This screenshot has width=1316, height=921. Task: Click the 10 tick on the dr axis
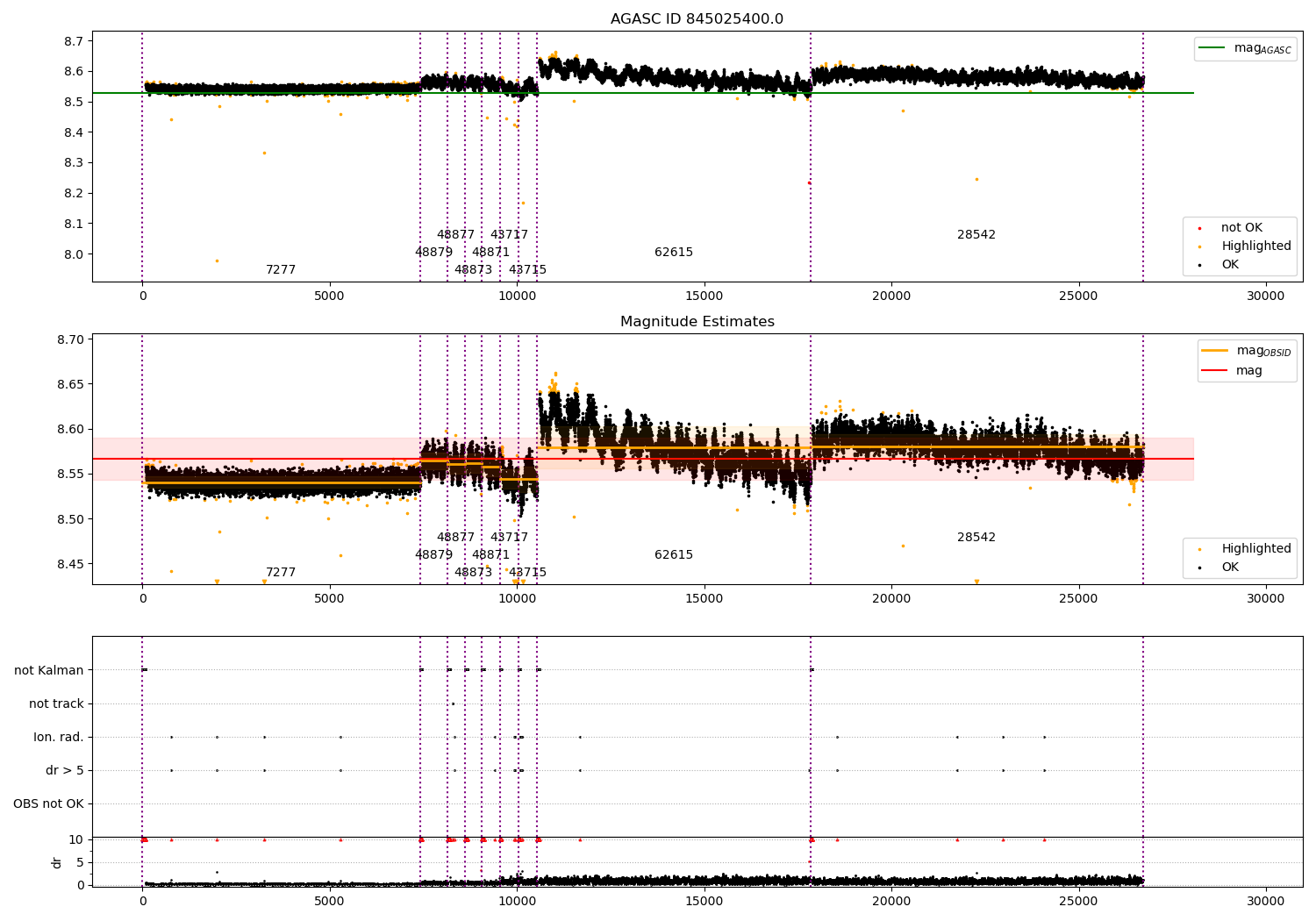point(76,840)
